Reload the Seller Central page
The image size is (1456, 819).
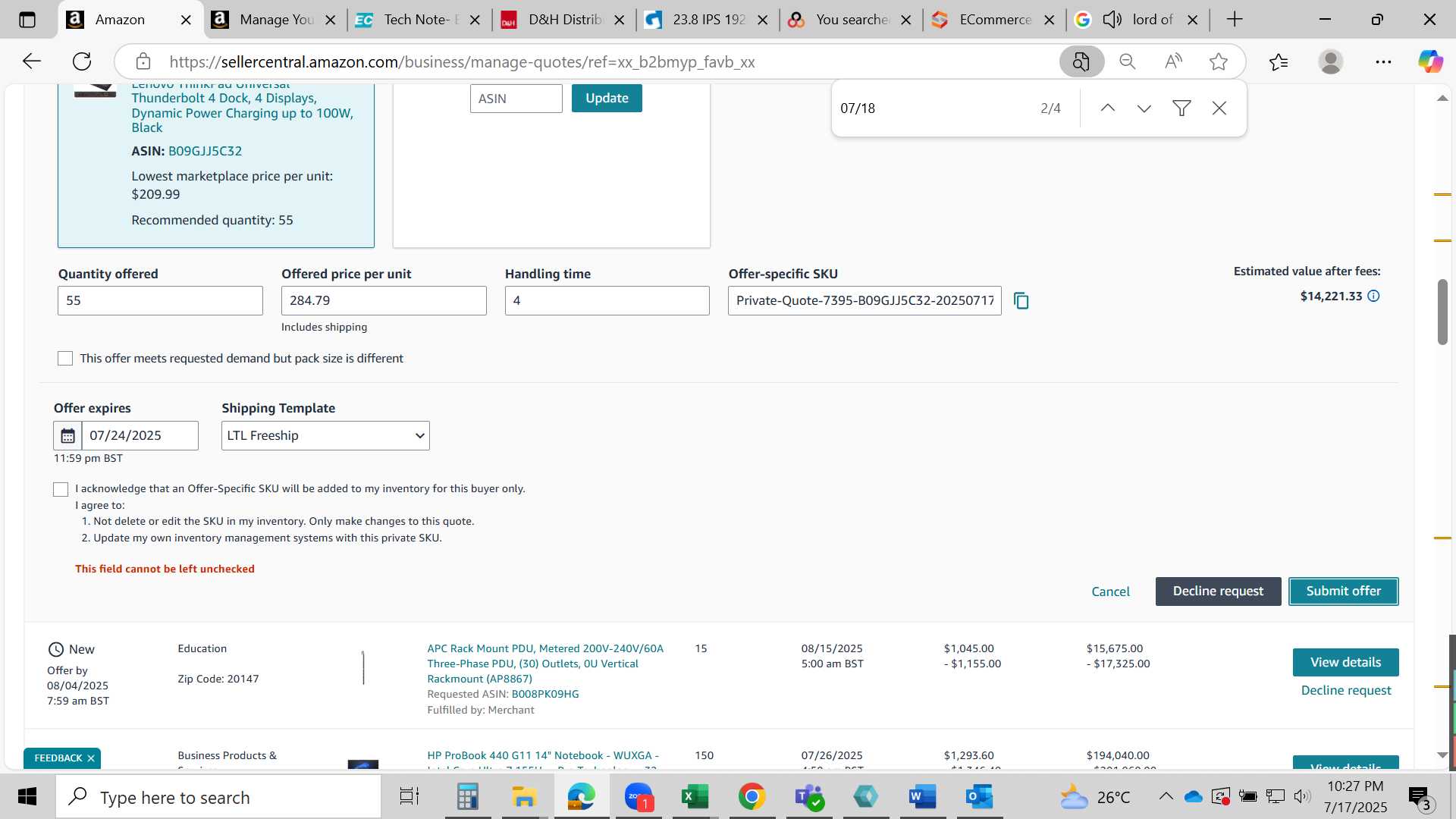[x=82, y=61]
